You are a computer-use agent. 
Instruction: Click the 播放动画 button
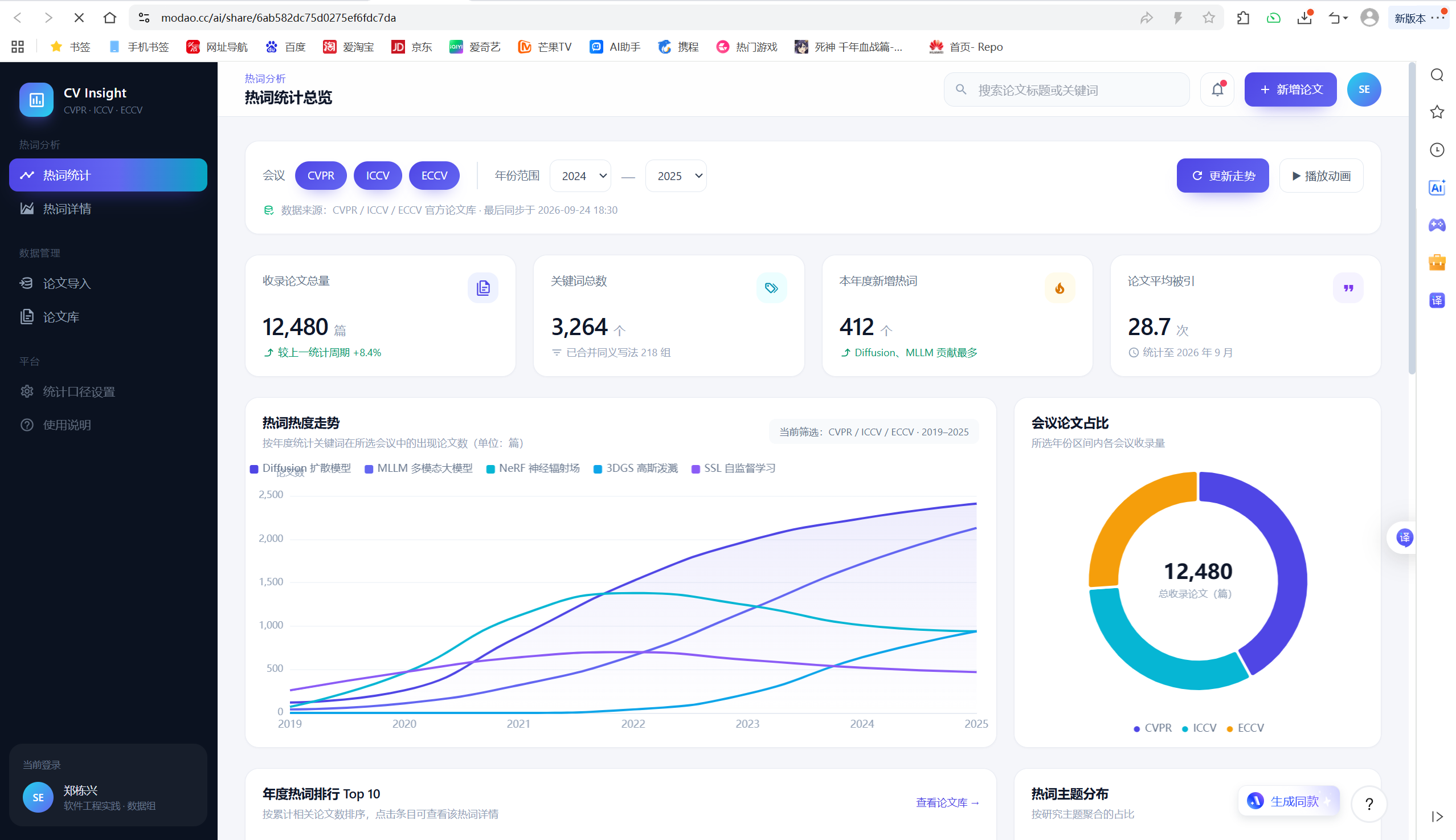(1321, 176)
